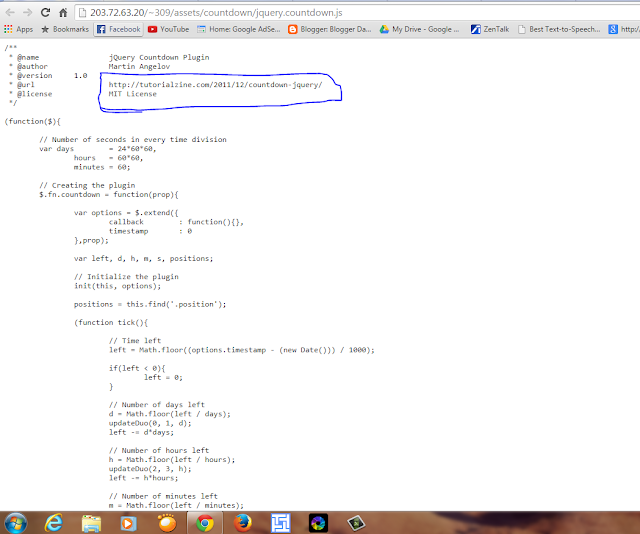The image size is (640, 534).
Task: Click the '@version' tag text
Action: [35, 76]
